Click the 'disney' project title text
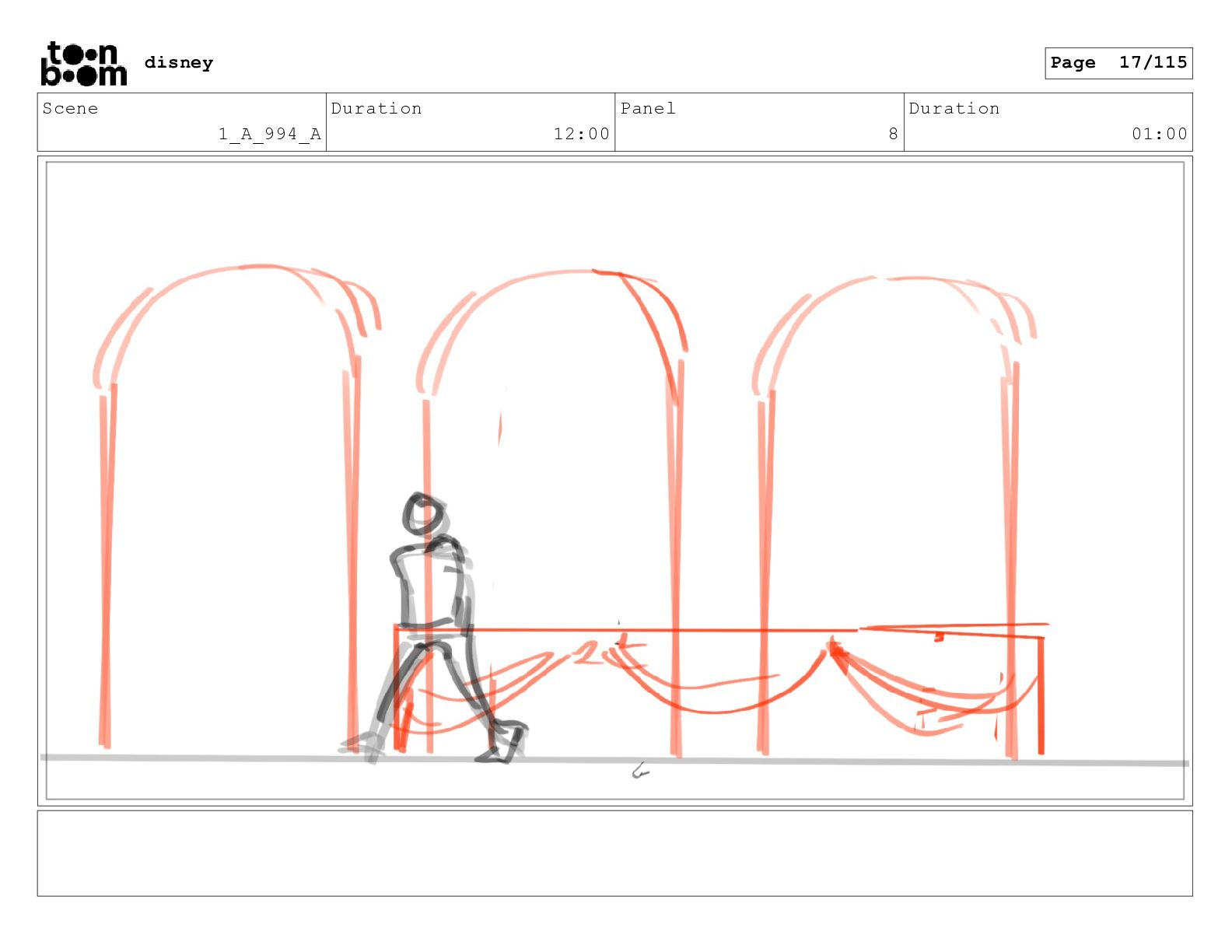 click(x=178, y=63)
